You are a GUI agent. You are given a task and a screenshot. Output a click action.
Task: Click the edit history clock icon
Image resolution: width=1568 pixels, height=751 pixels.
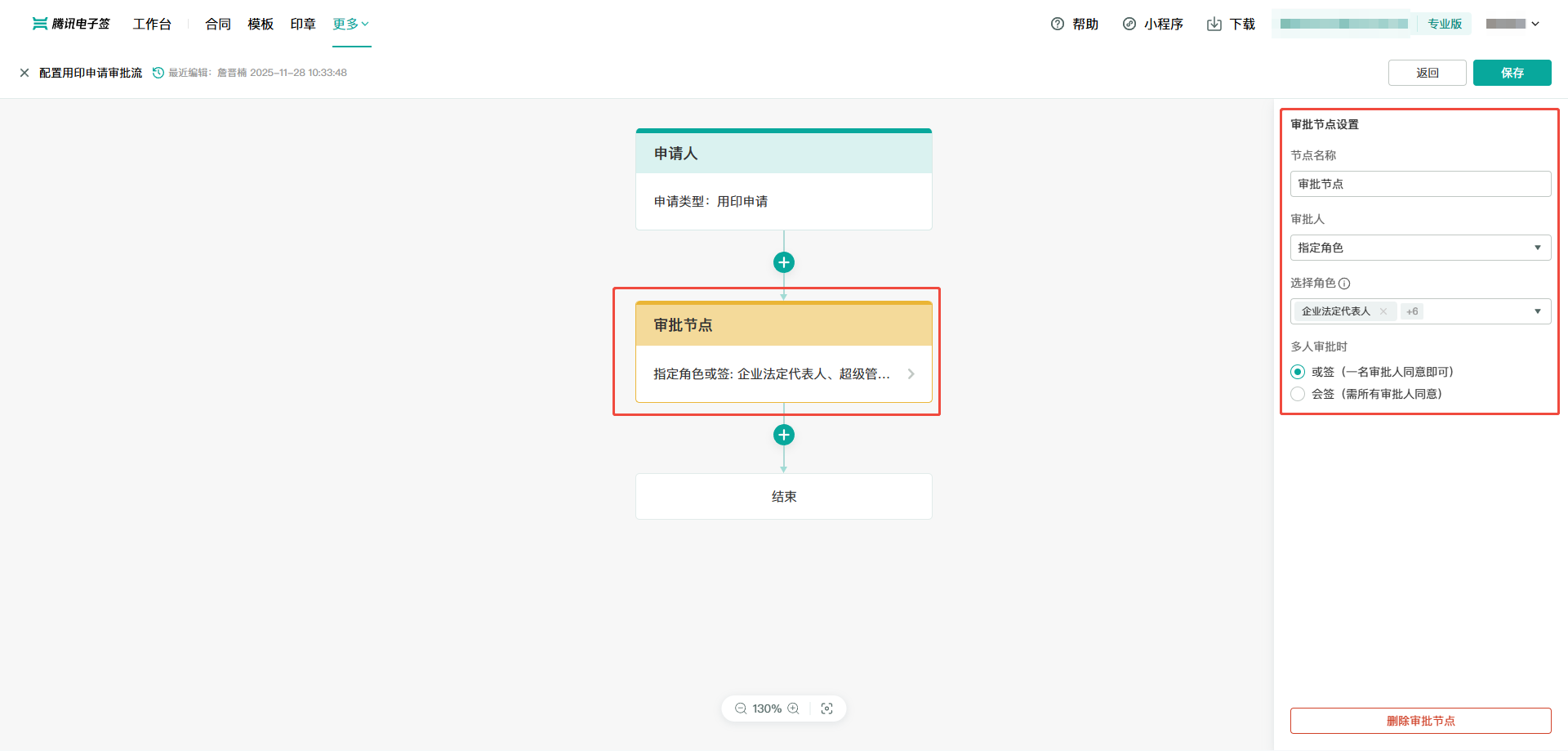(x=158, y=73)
